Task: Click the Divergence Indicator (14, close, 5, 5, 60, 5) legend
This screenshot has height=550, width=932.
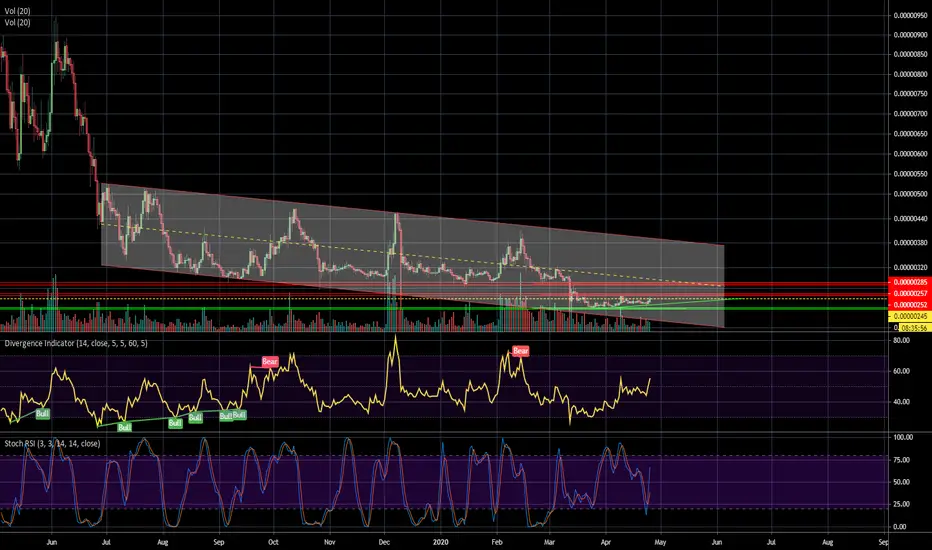Action: click(76, 343)
